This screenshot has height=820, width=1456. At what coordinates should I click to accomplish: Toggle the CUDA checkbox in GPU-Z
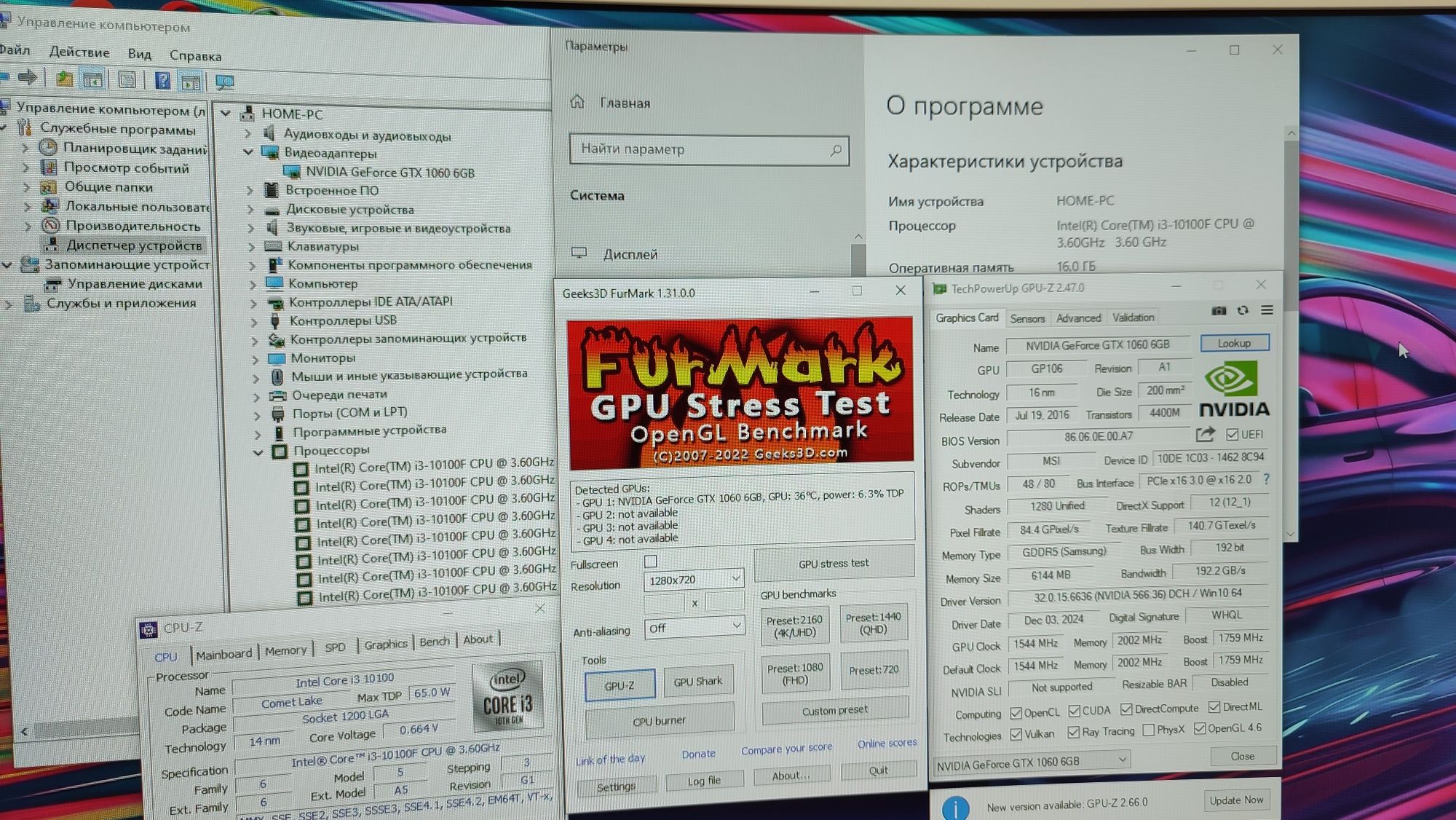pos(1075,711)
